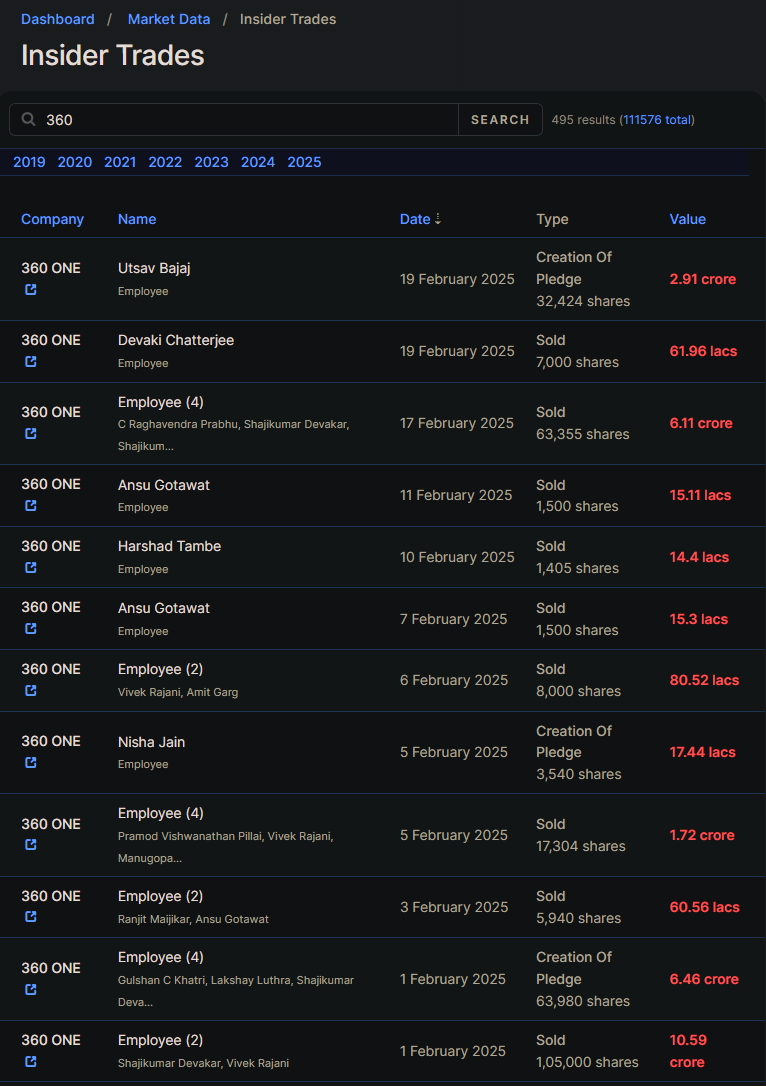
Task: Click the SEARCH button
Action: click(500, 120)
